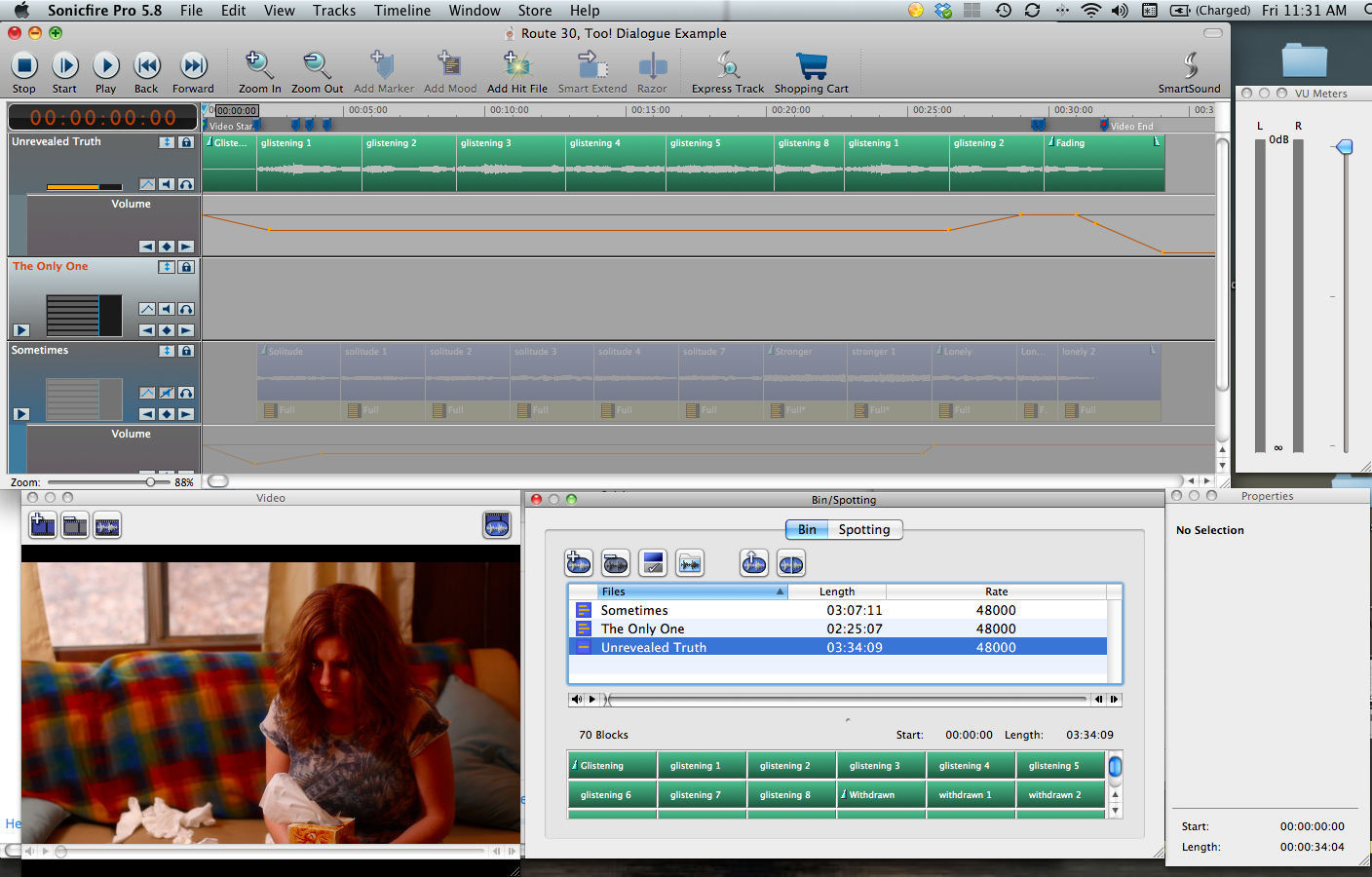Toggle lock on The Only One track
The image size is (1372, 877).
[x=186, y=267]
